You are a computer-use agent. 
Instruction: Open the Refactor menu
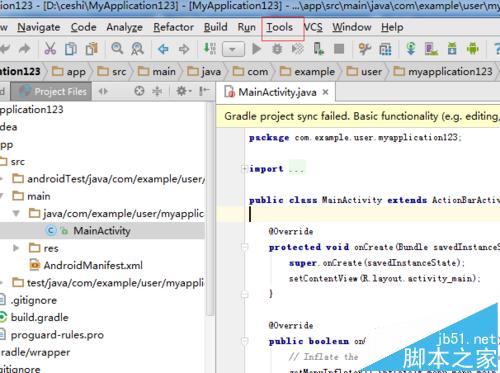click(173, 27)
